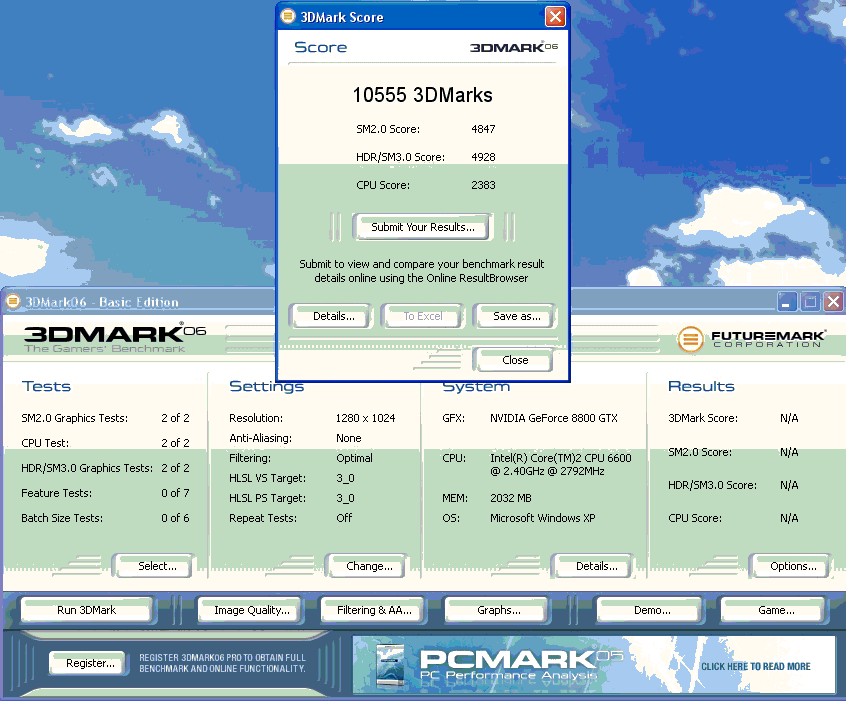Open the Graphs tool
This screenshot has height=701, width=846.
point(499,610)
